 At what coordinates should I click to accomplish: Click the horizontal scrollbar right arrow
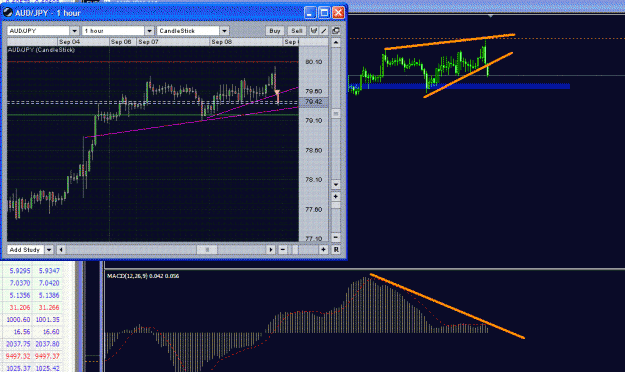271,250
